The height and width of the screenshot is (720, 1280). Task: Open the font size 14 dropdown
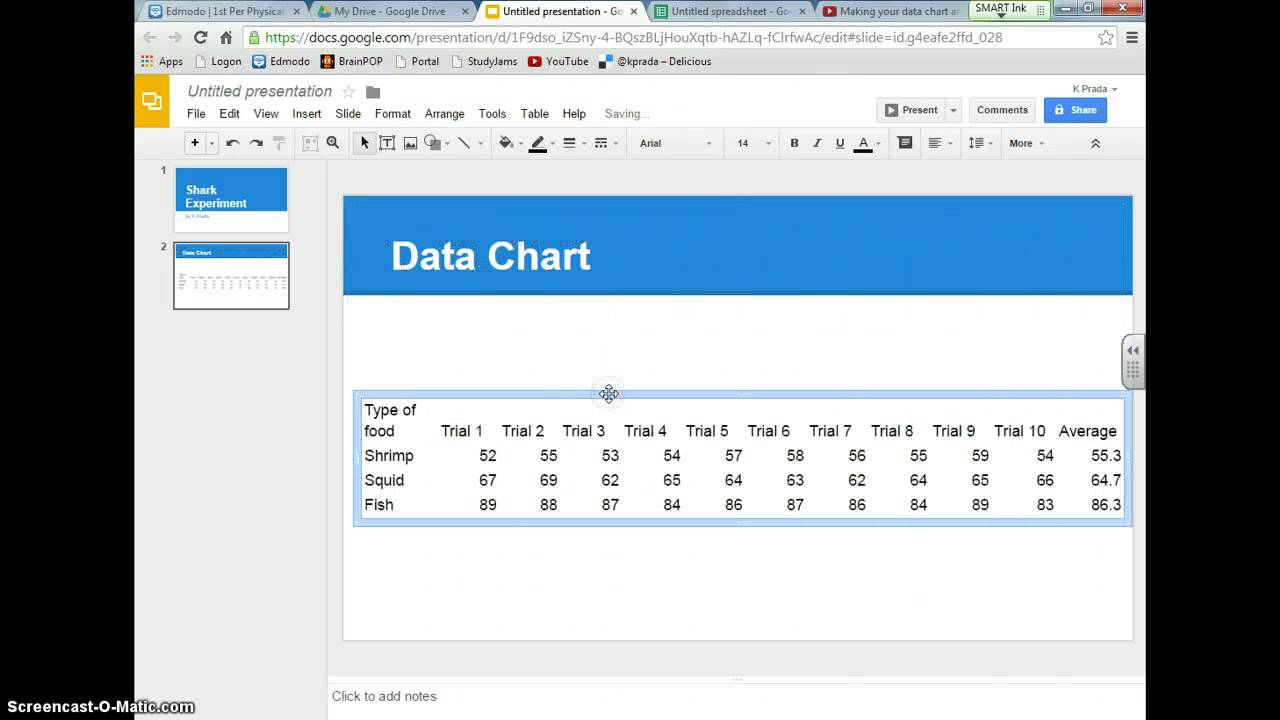[x=754, y=143]
